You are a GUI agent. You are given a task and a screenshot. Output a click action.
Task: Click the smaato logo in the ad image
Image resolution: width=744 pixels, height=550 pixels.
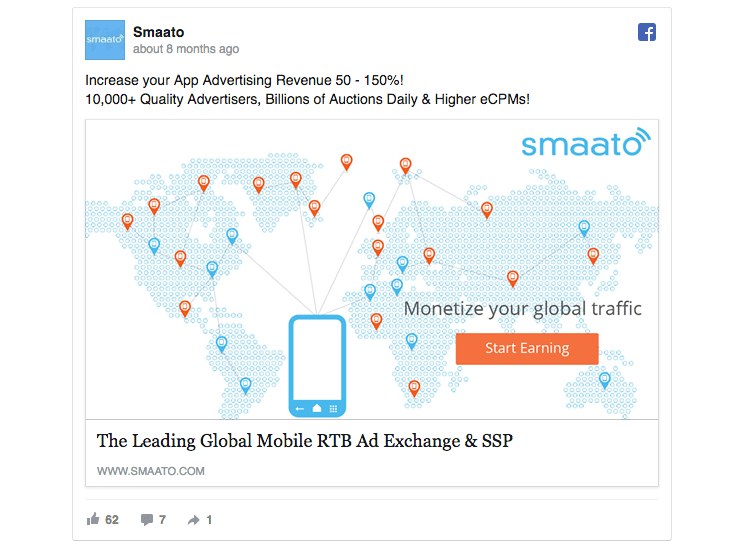point(586,142)
